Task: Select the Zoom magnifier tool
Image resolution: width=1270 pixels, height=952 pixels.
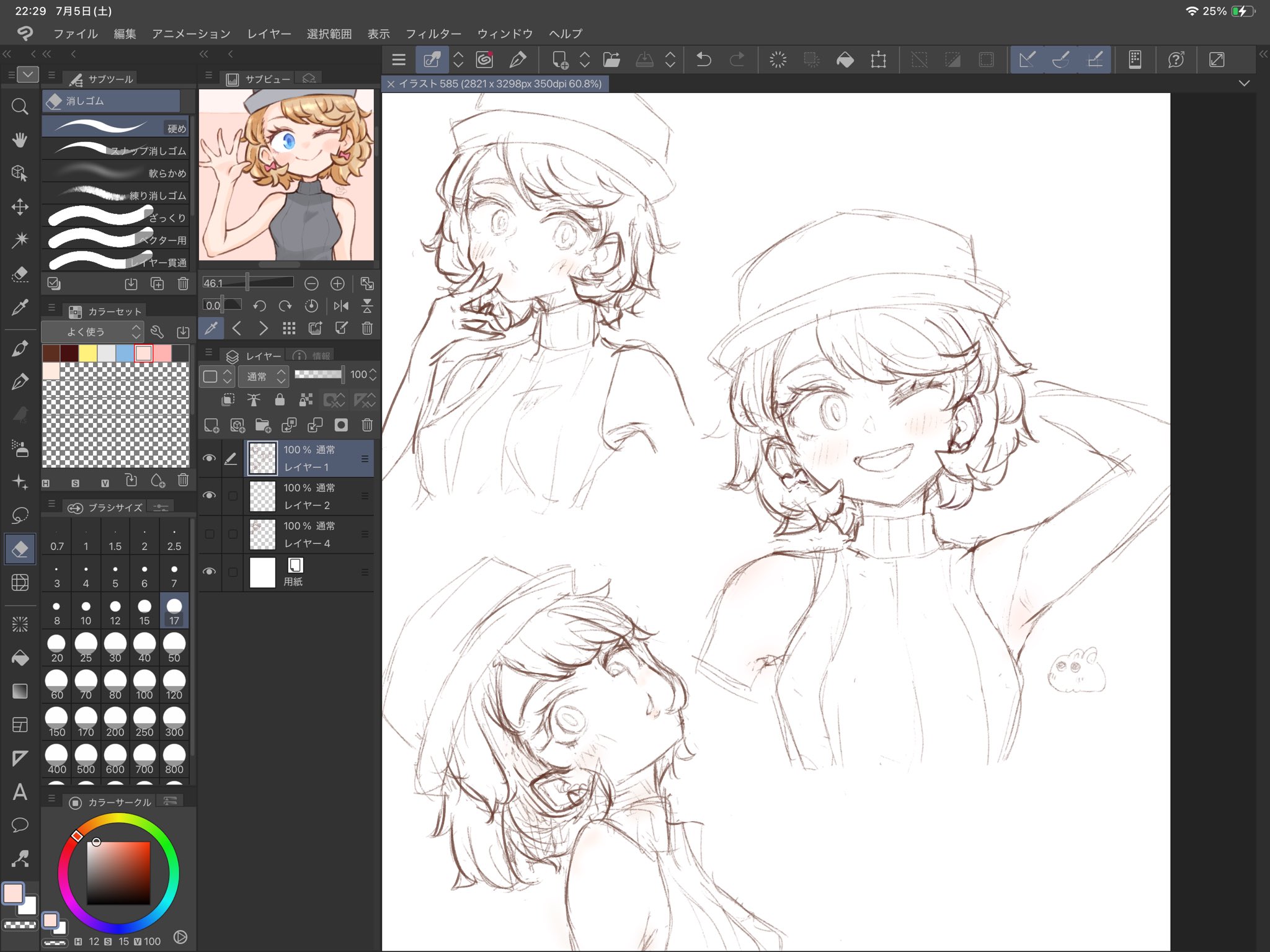Action: 20,107
